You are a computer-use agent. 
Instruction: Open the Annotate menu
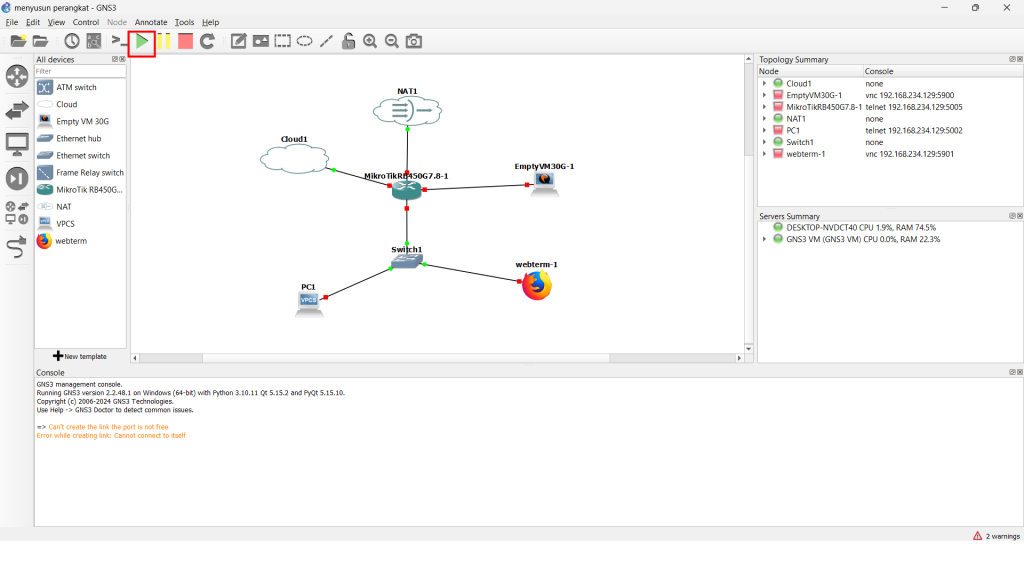[x=151, y=22]
